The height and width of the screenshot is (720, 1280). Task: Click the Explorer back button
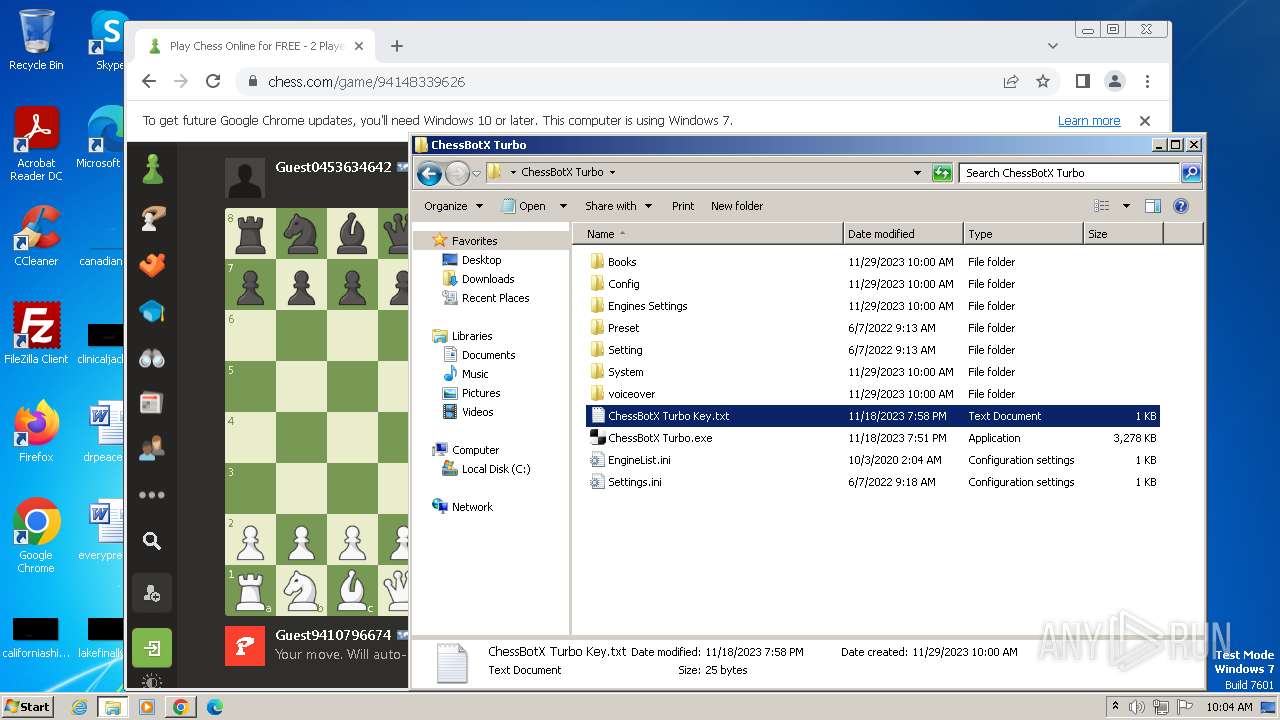pos(430,173)
